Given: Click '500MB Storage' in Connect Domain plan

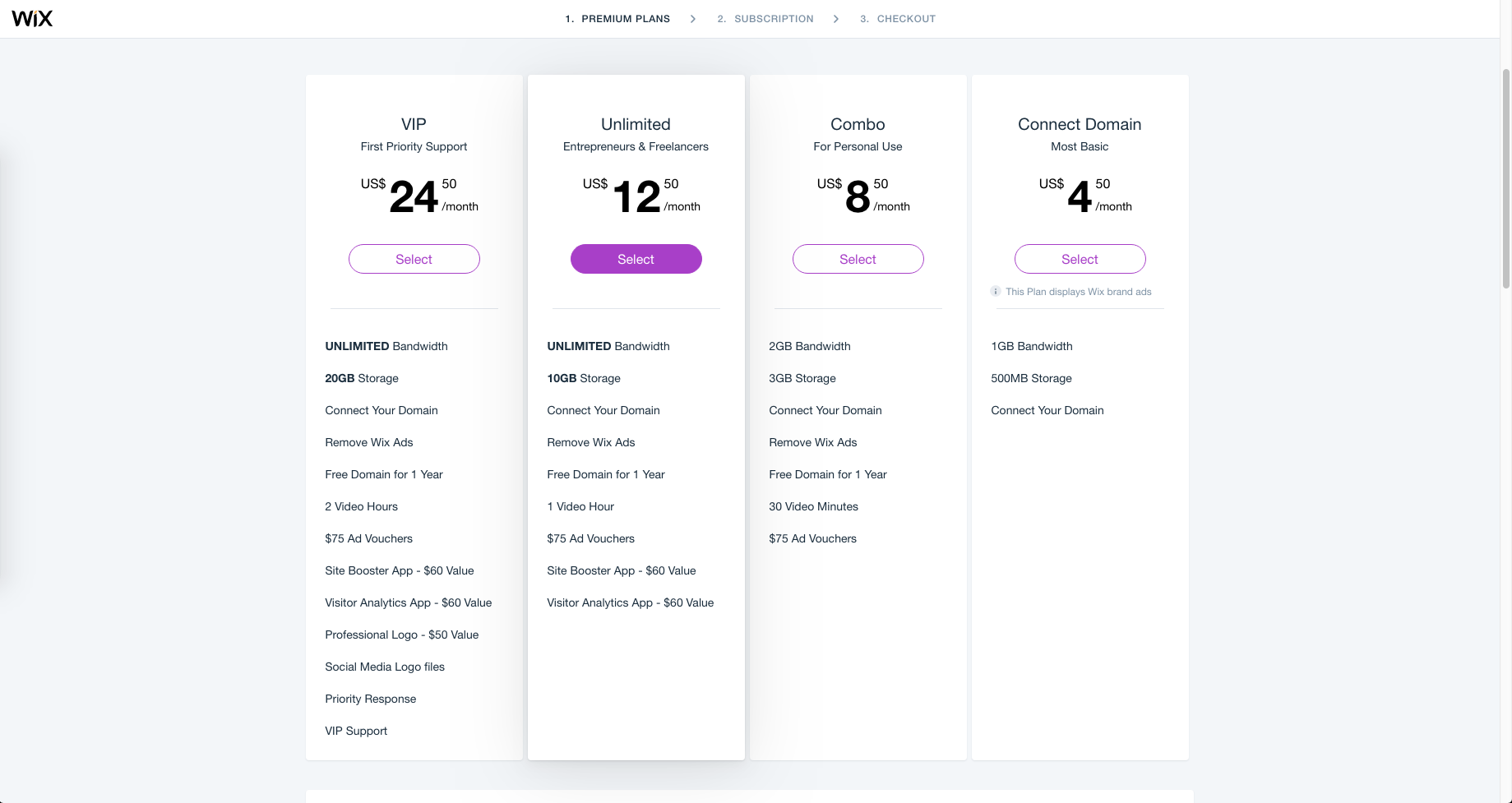Looking at the screenshot, I should pyautogui.click(x=1032, y=378).
